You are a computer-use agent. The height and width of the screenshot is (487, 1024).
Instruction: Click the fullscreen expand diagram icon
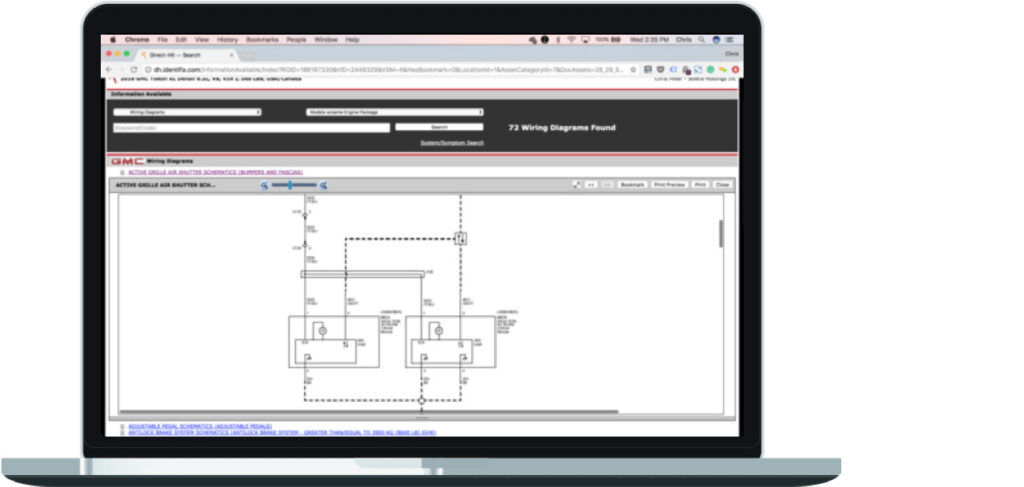click(577, 185)
